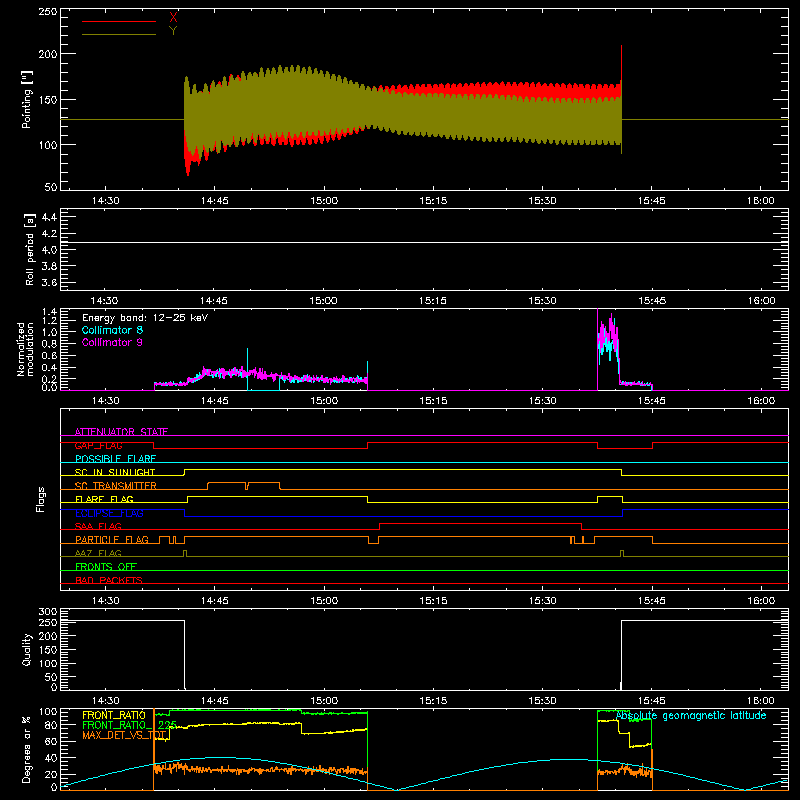Click the 15:45 tick under Quality plot
This screenshot has height=800, width=800.
[x=652, y=701]
